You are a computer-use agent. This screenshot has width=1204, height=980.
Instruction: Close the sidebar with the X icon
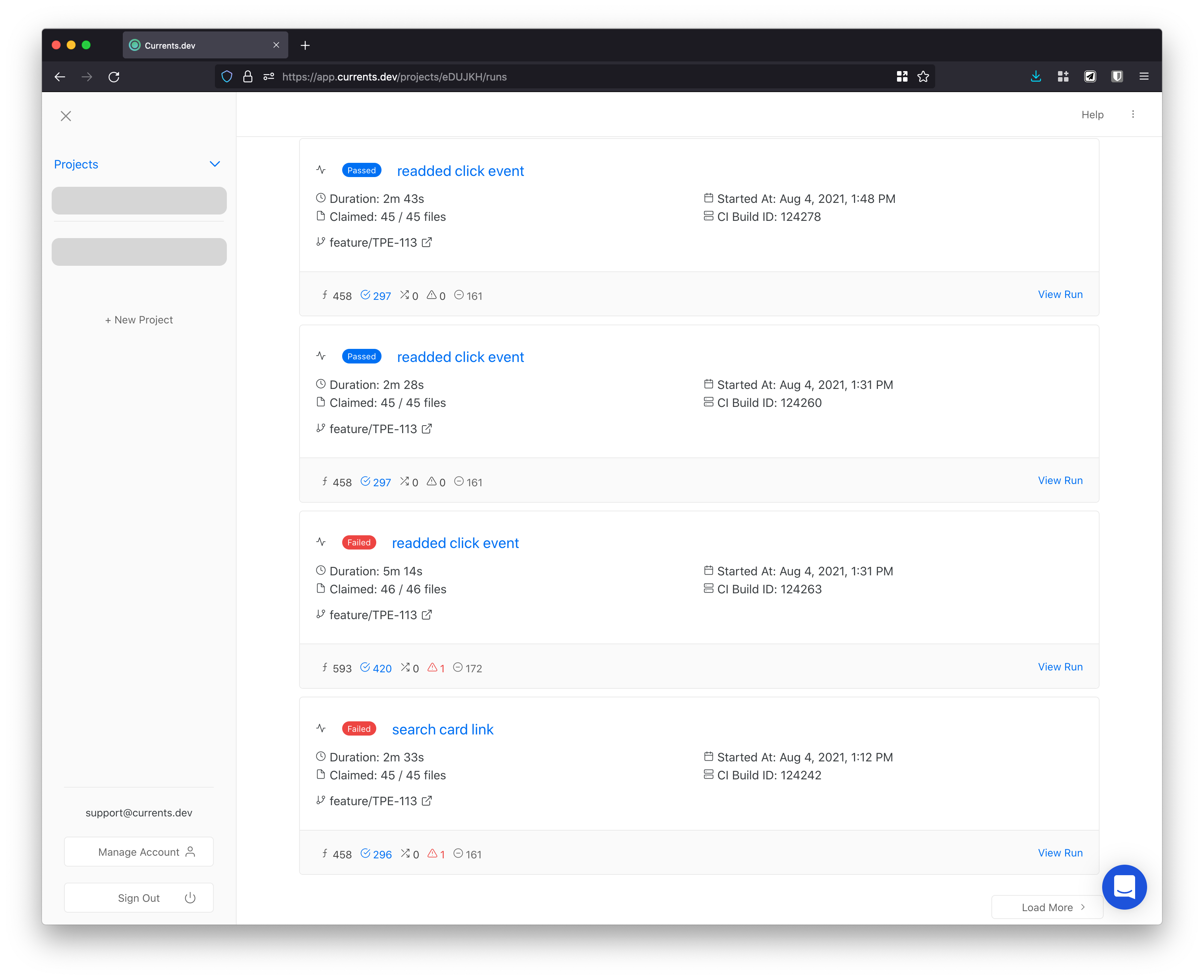point(66,116)
